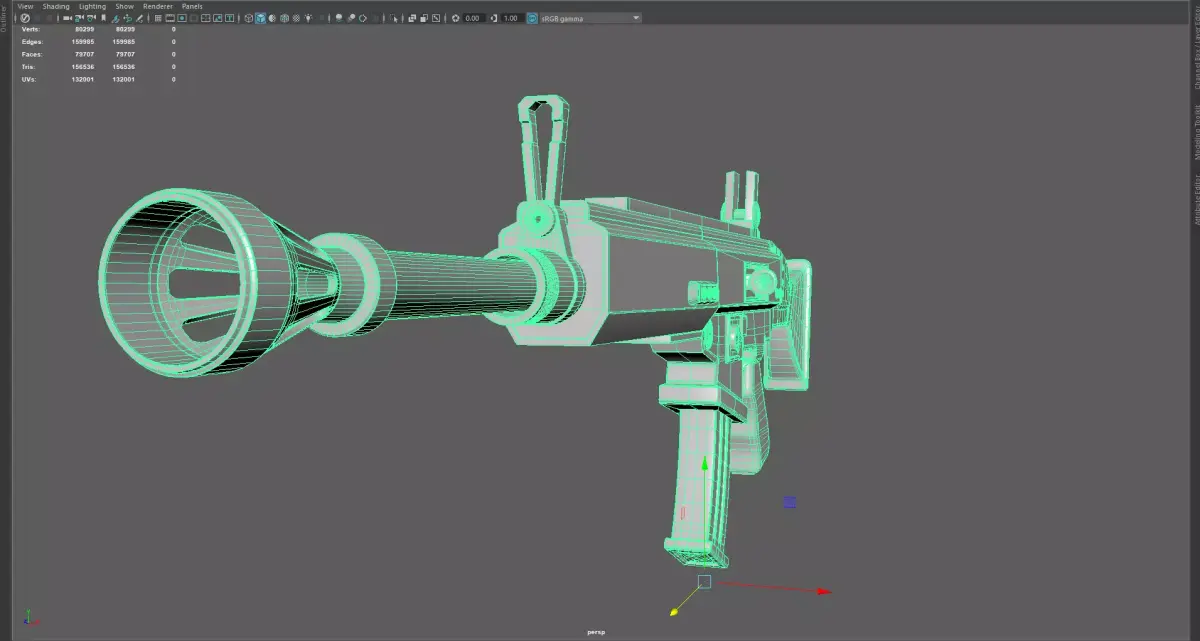Screen dimensions: 1200x641
Task: Click the Tris count label
Action: point(28,67)
